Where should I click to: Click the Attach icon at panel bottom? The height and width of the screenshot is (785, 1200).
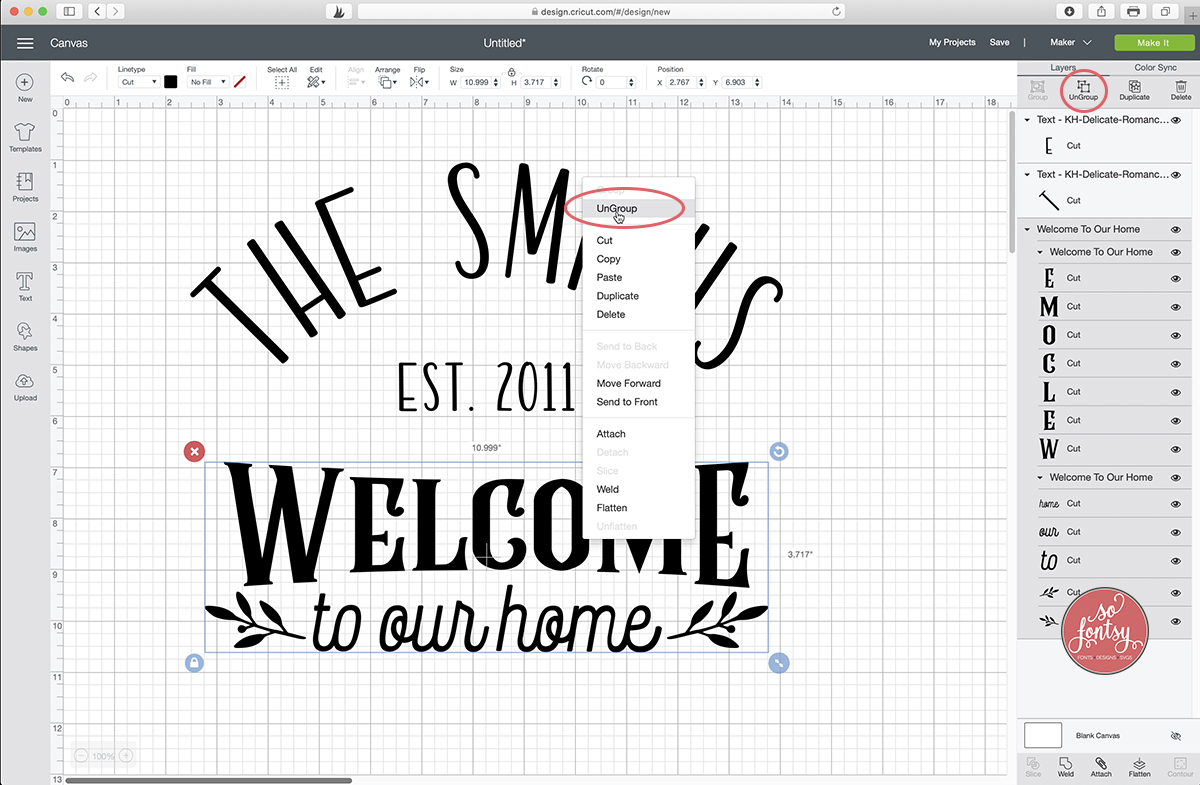1101,766
